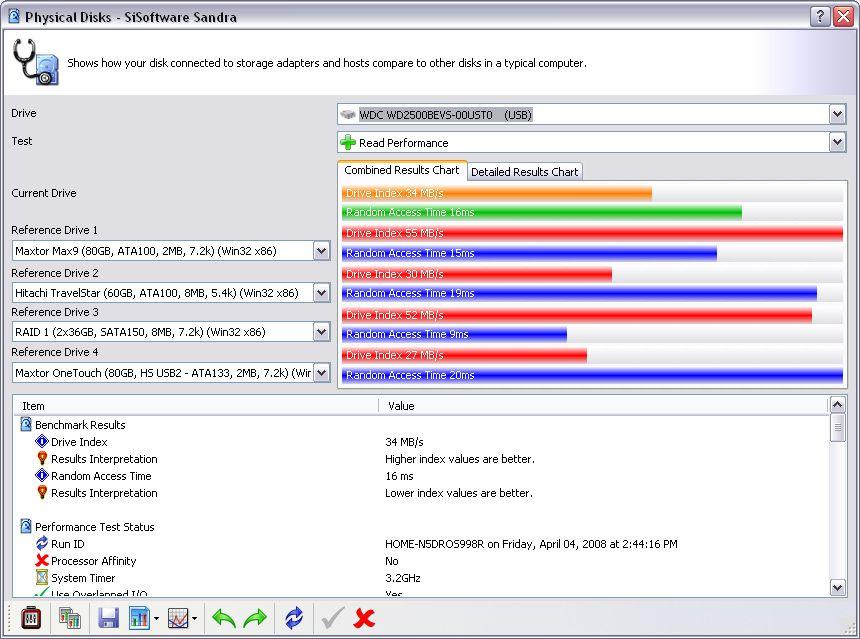Click the orange Drive Index 34 MB/s bar
860x639 pixels.
pyautogui.click(x=497, y=193)
